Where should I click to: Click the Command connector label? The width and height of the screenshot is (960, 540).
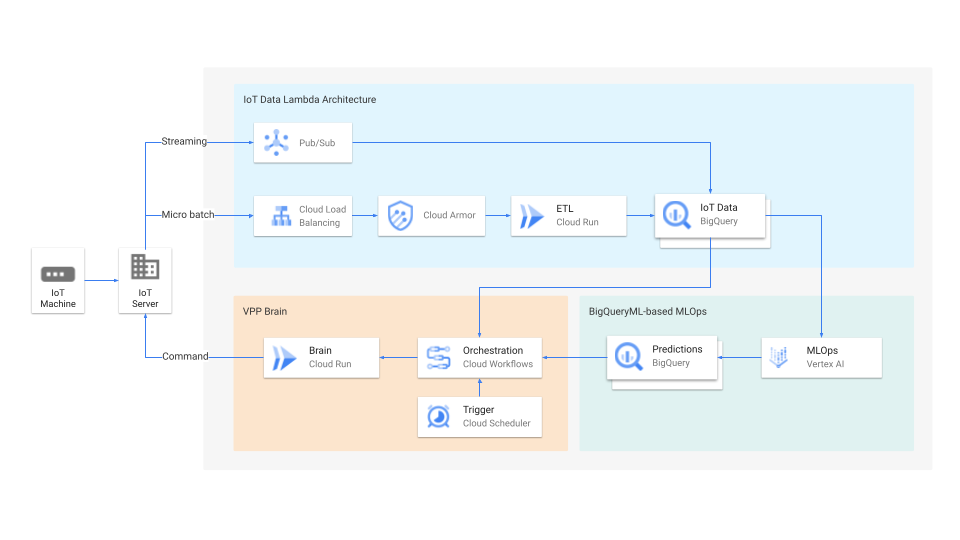[x=185, y=356]
